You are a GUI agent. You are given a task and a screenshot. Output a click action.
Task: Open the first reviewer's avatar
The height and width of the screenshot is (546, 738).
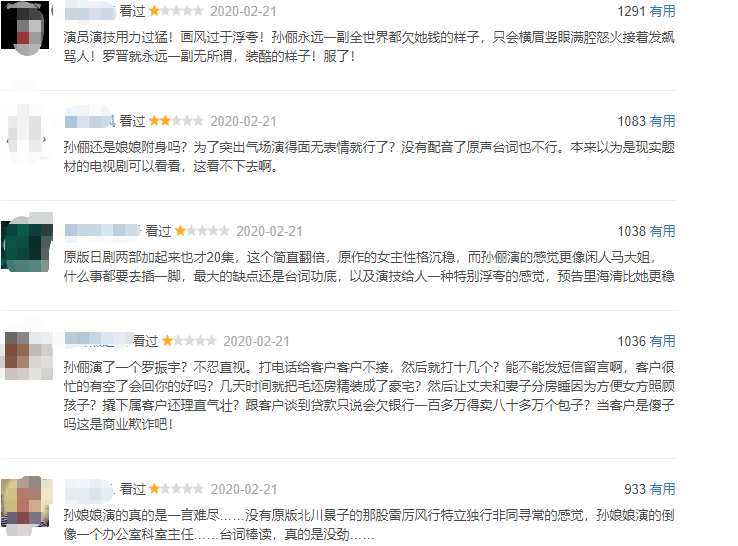click(25, 27)
